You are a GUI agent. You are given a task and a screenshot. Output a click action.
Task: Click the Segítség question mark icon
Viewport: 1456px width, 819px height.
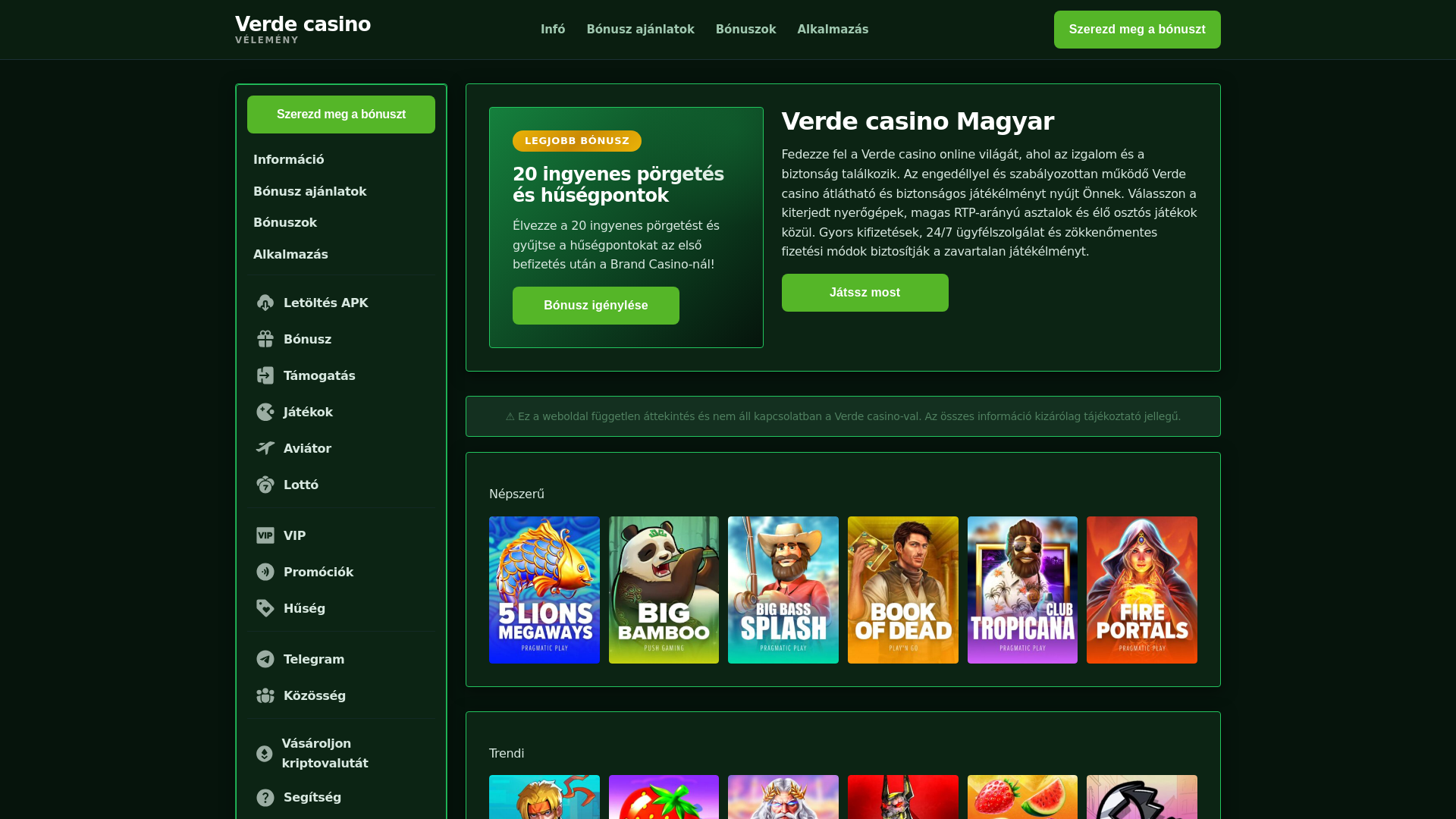click(x=265, y=798)
